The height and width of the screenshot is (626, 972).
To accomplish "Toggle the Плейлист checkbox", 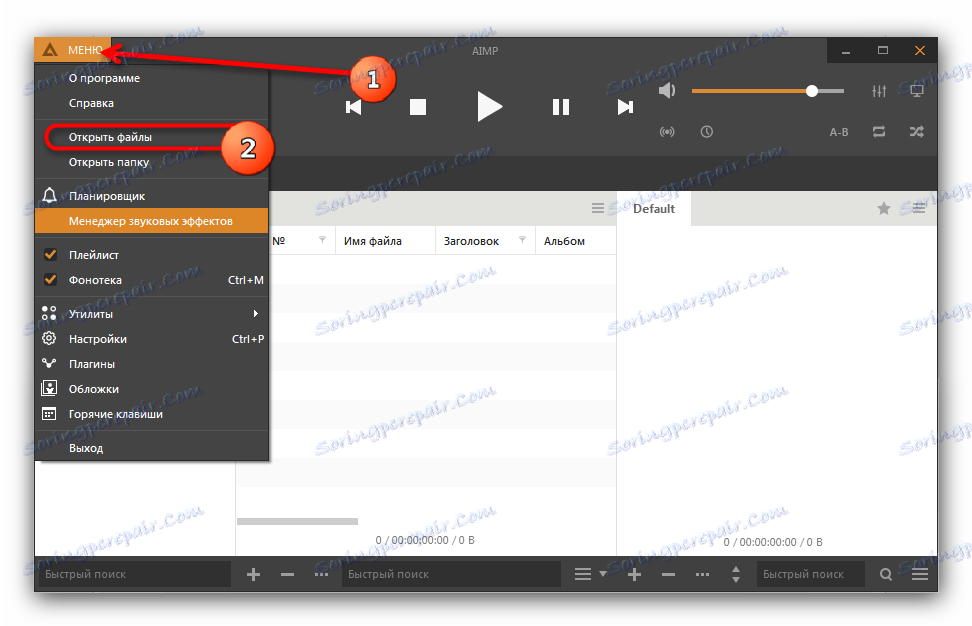I will click(x=50, y=255).
